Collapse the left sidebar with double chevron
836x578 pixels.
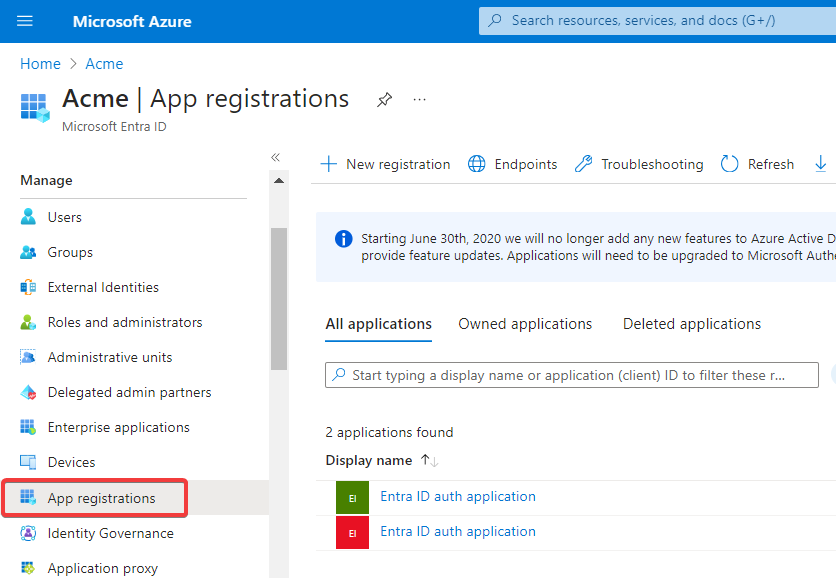pos(275,157)
